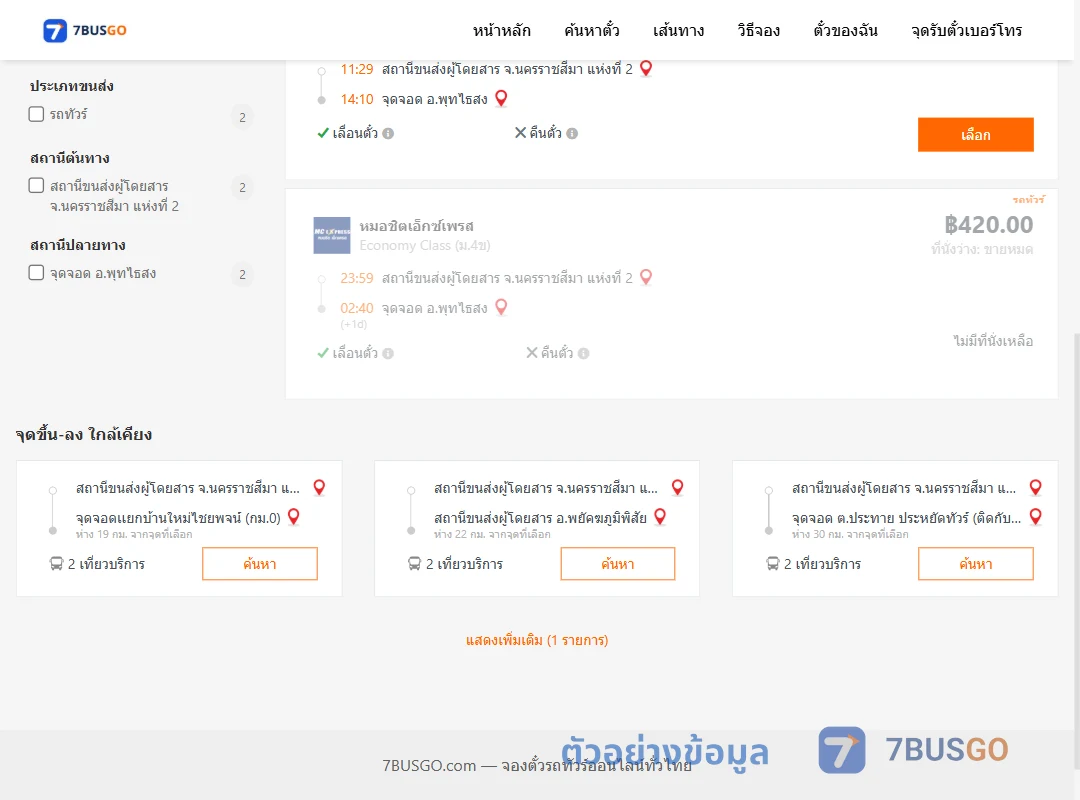The width and height of the screenshot is (1080, 800).
Task: Open ตั๋วของฉัน navigation item
Action: 845,30
